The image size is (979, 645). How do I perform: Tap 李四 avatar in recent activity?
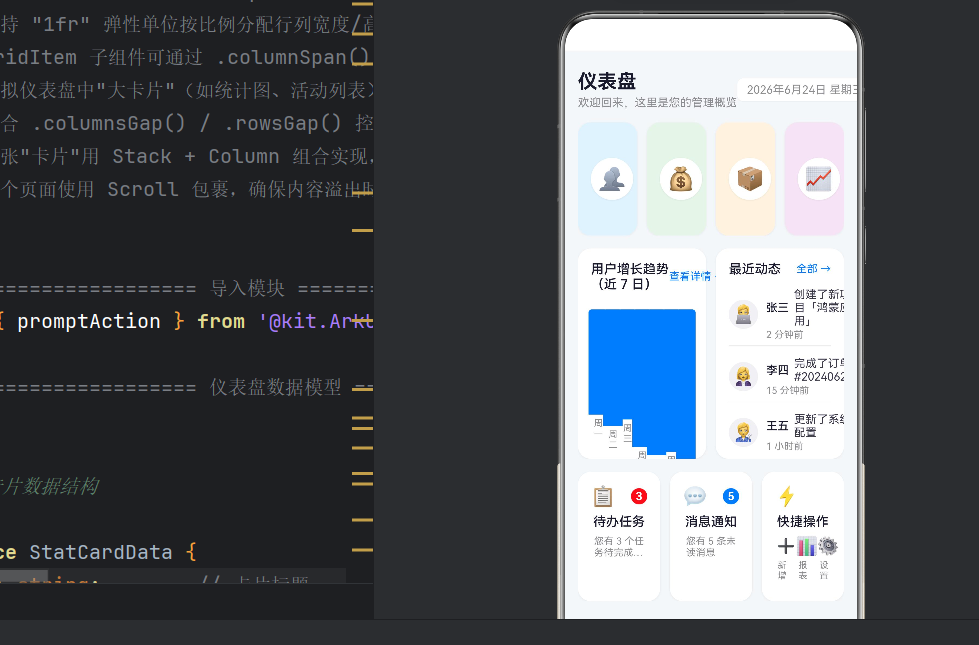(x=743, y=376)
